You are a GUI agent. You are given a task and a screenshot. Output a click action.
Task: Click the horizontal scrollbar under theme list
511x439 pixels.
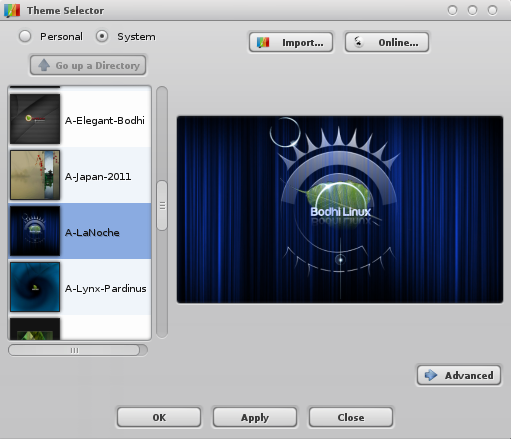(74, 350)
